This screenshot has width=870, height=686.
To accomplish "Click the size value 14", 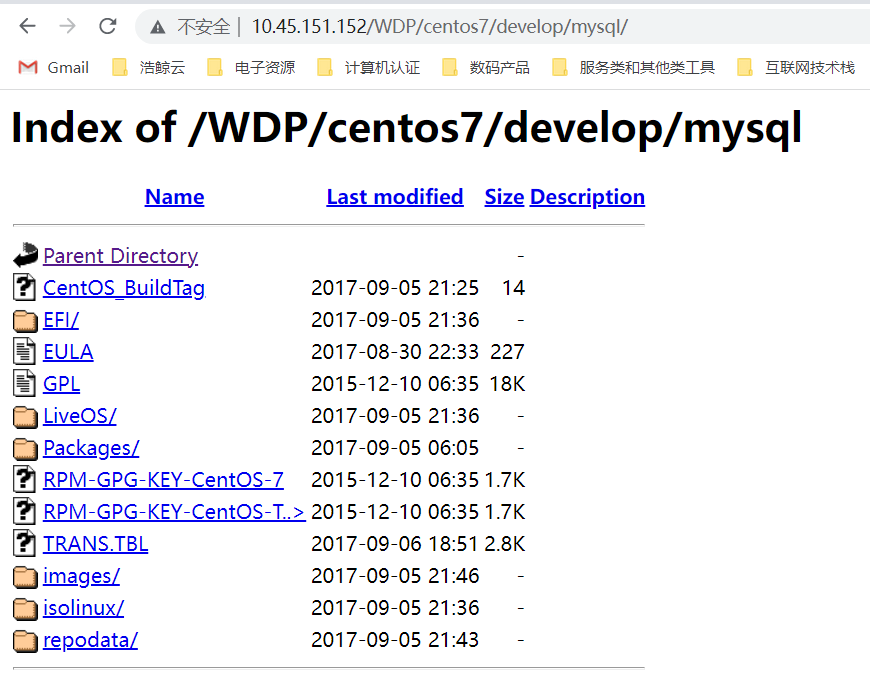I will click(x=513, y=288).
